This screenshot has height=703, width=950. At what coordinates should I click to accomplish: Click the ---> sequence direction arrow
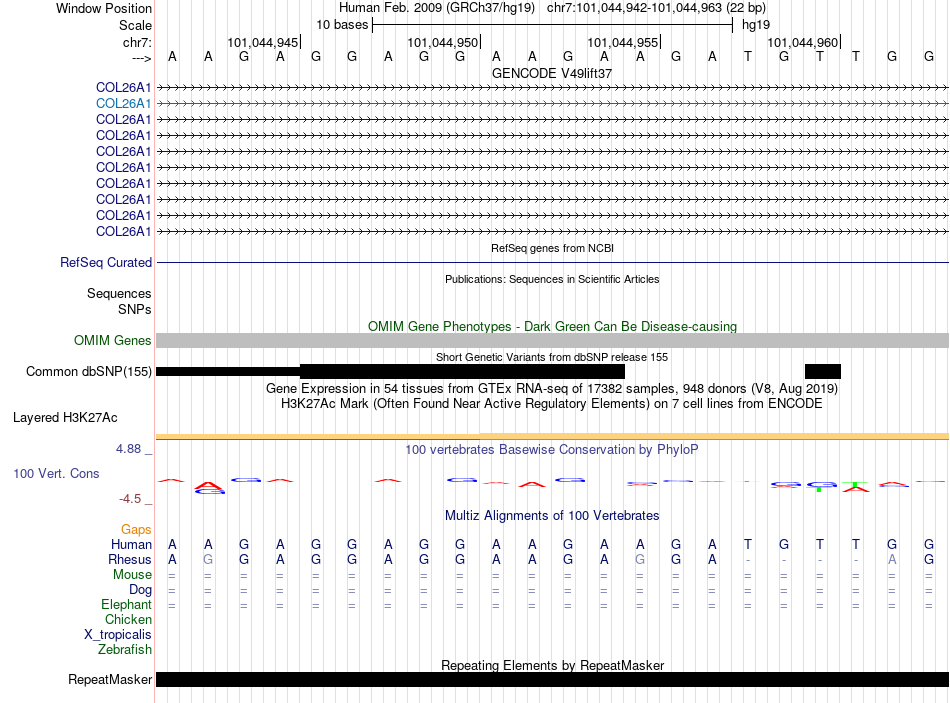141,58
